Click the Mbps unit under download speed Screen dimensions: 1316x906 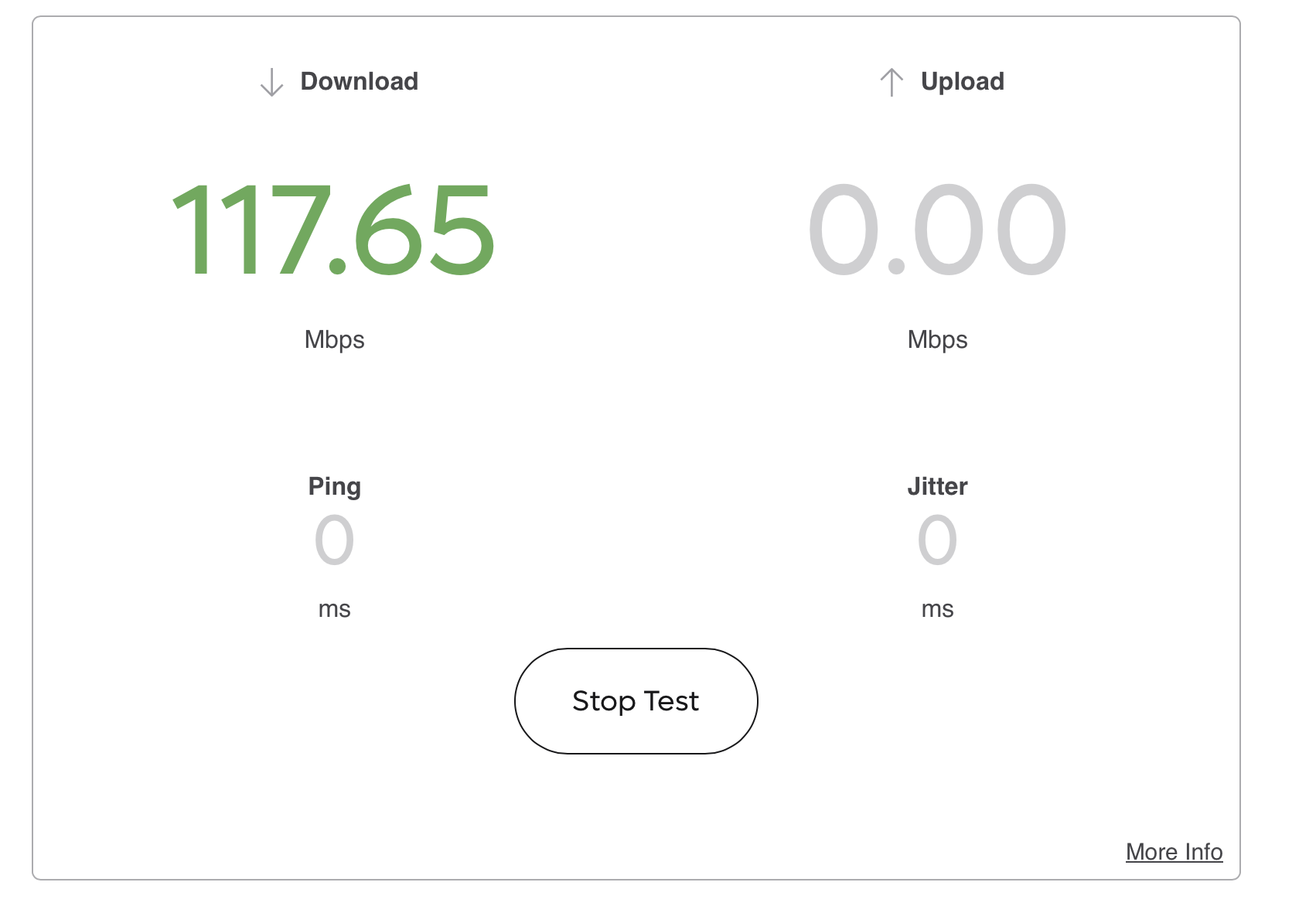point(334,339)
